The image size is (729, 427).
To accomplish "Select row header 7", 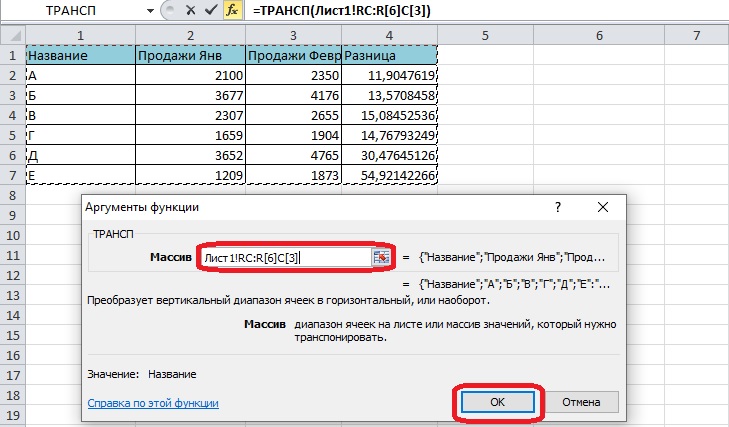I will (13, 175).
